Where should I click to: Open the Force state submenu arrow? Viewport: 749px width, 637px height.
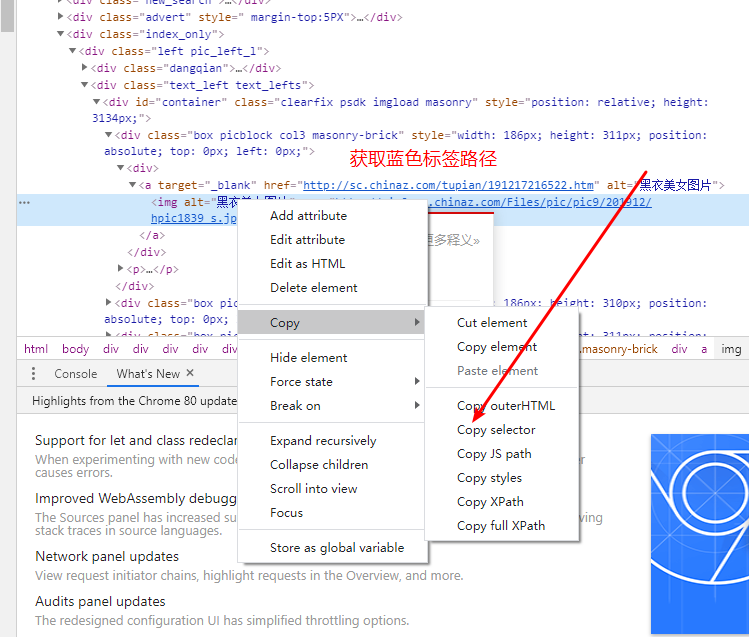pyautogui.click(x=417, y=382)
